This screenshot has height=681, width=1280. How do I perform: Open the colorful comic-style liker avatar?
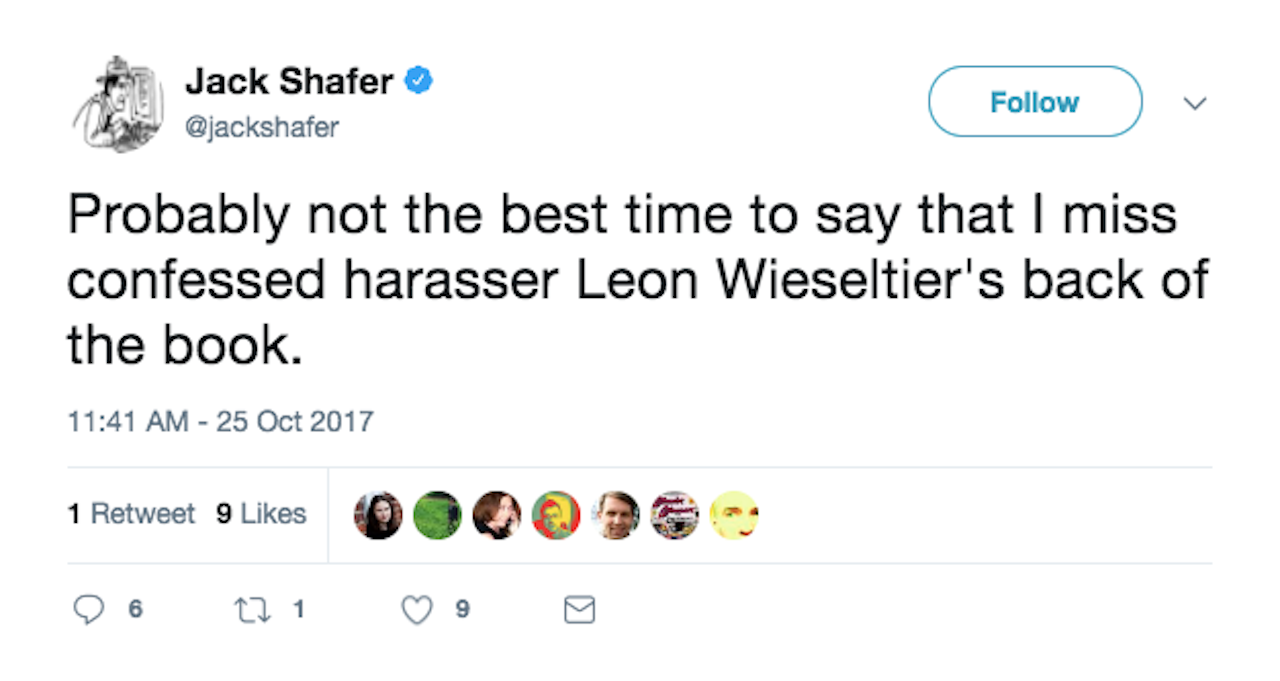675,515
